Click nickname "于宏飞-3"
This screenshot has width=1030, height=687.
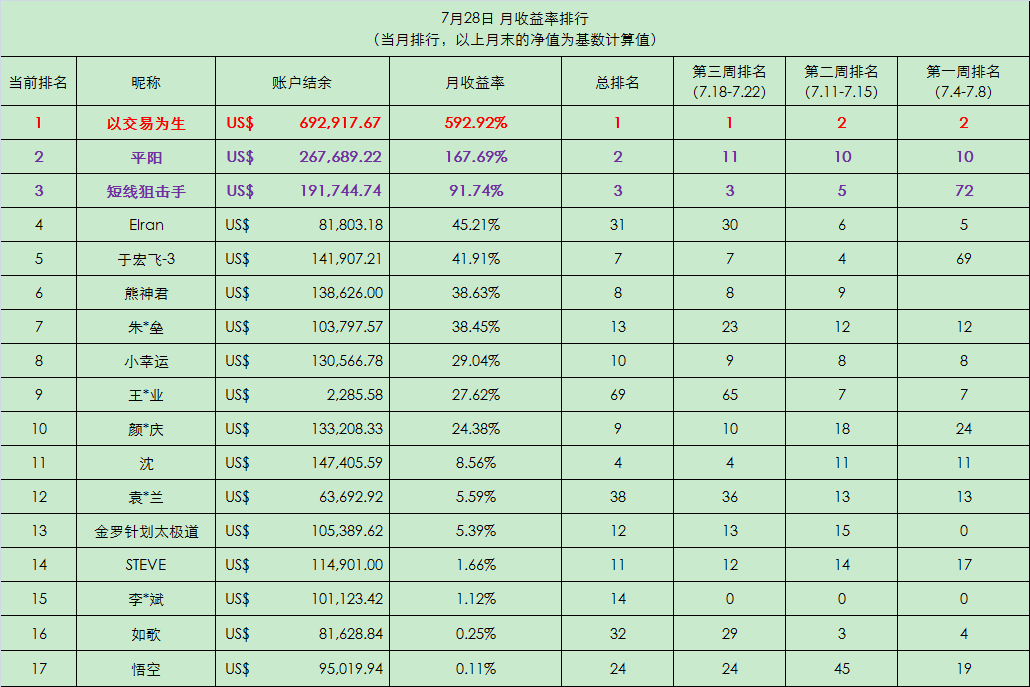click(146, 259)
